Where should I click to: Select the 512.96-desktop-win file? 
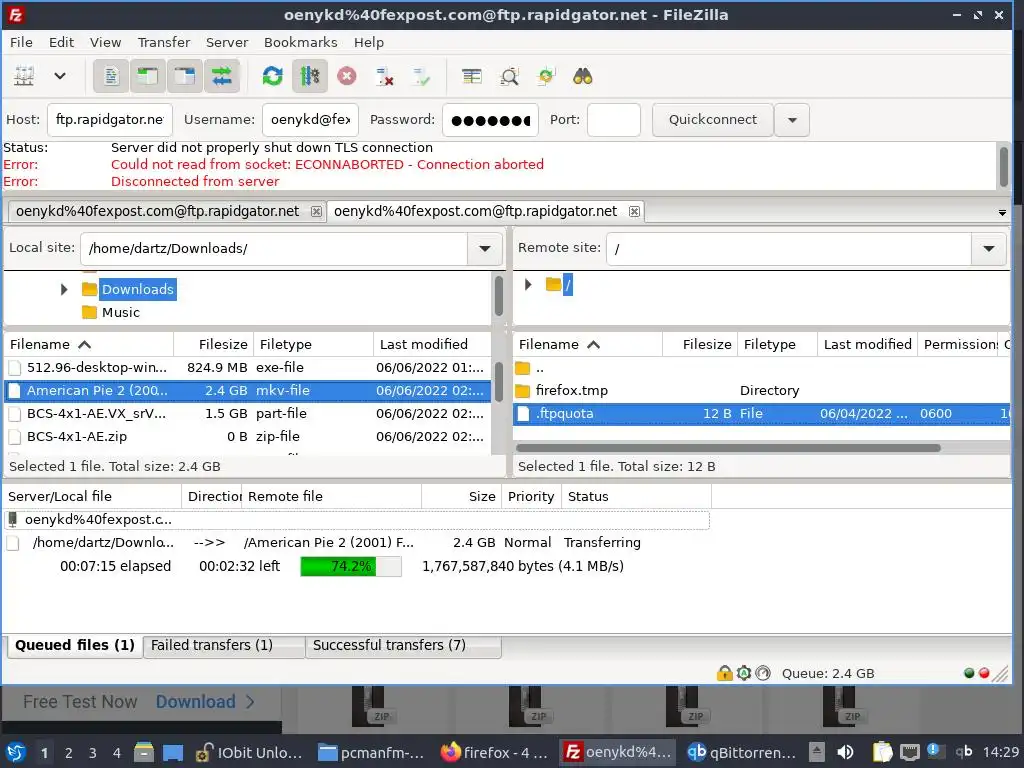(x=248, y=367)
